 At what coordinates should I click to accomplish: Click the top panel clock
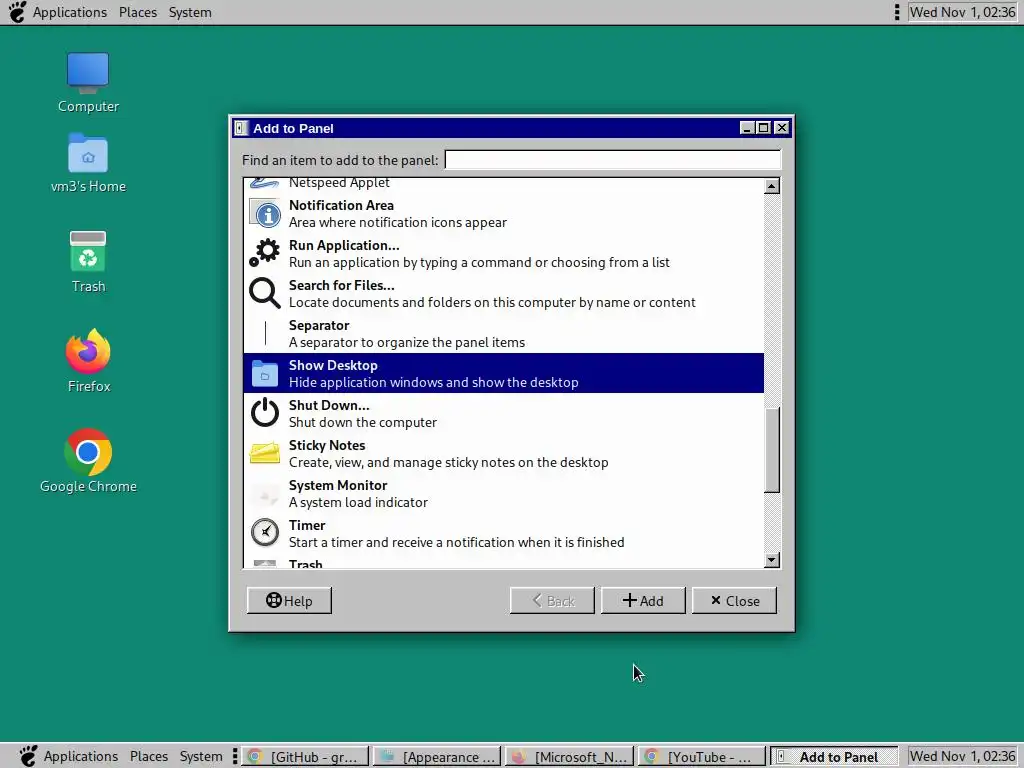pos(962,12)
